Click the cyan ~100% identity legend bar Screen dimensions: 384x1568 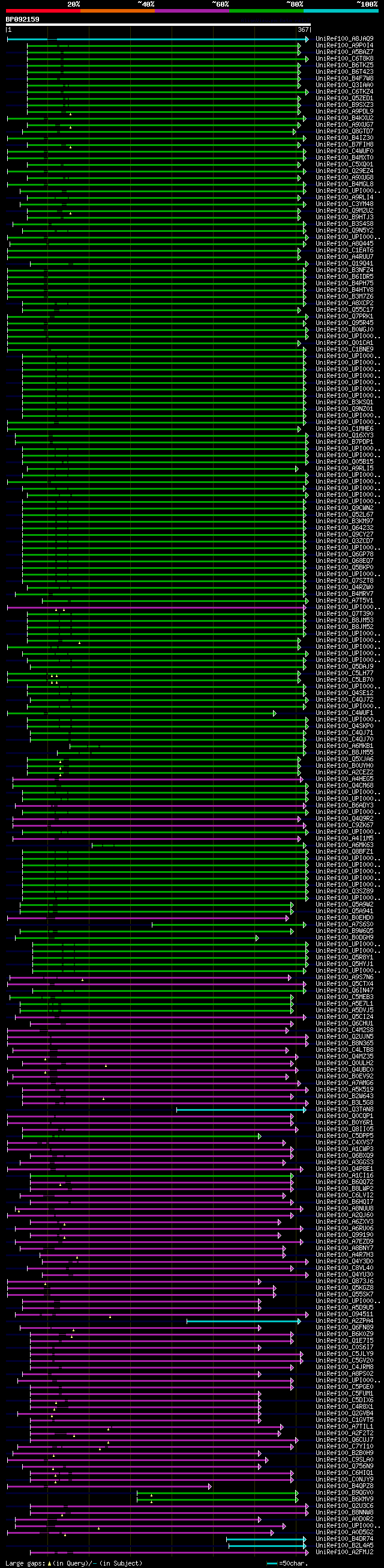pos(340,11)
